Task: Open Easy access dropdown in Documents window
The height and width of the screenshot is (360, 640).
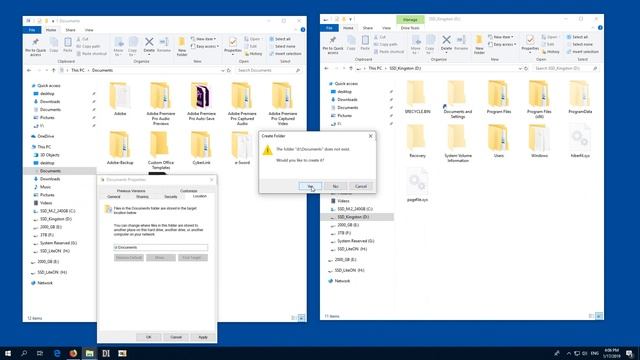Action: [x=205, y=46]
